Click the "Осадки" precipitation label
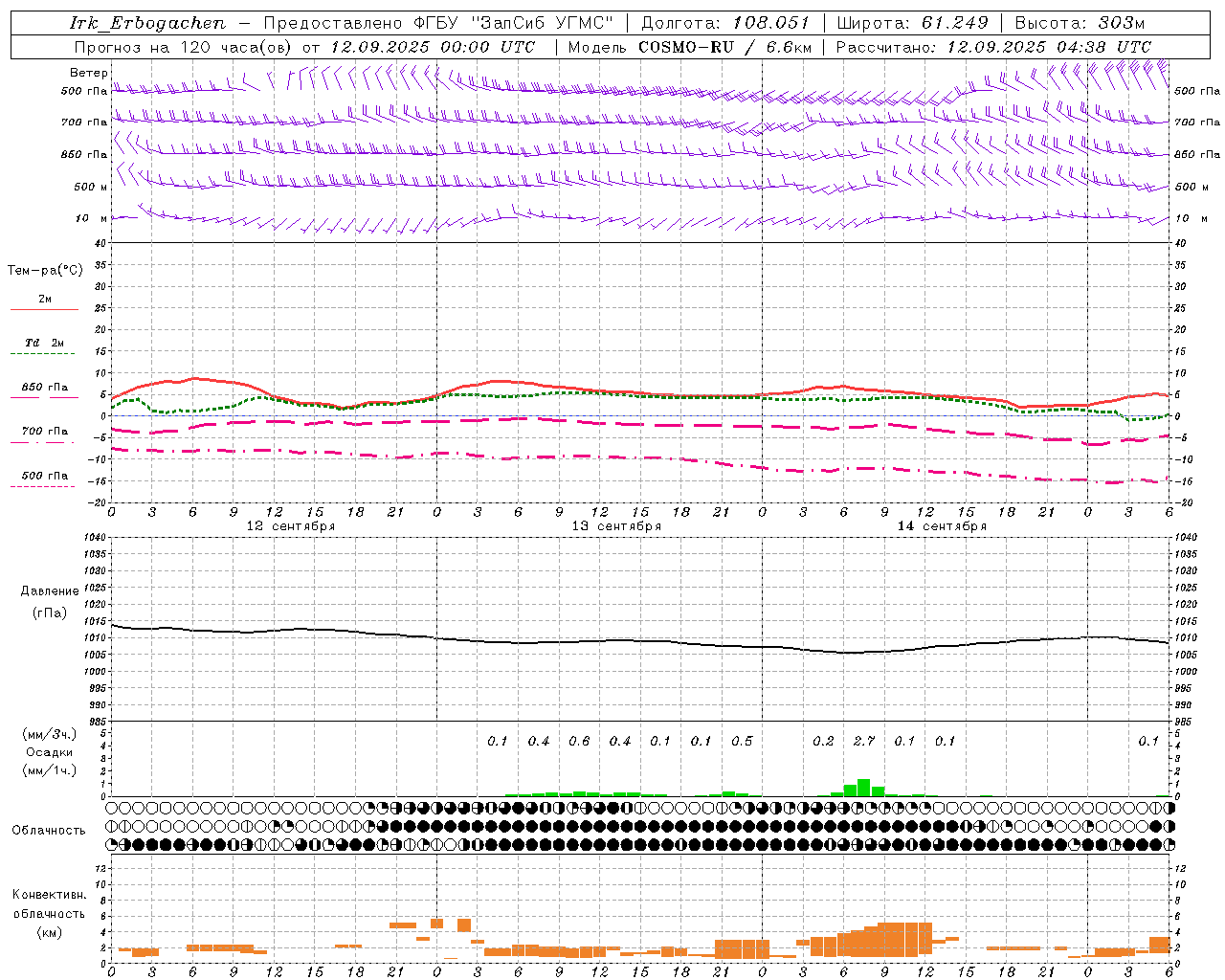Screen dimensions: 1225x980 [x=50, y=752]
